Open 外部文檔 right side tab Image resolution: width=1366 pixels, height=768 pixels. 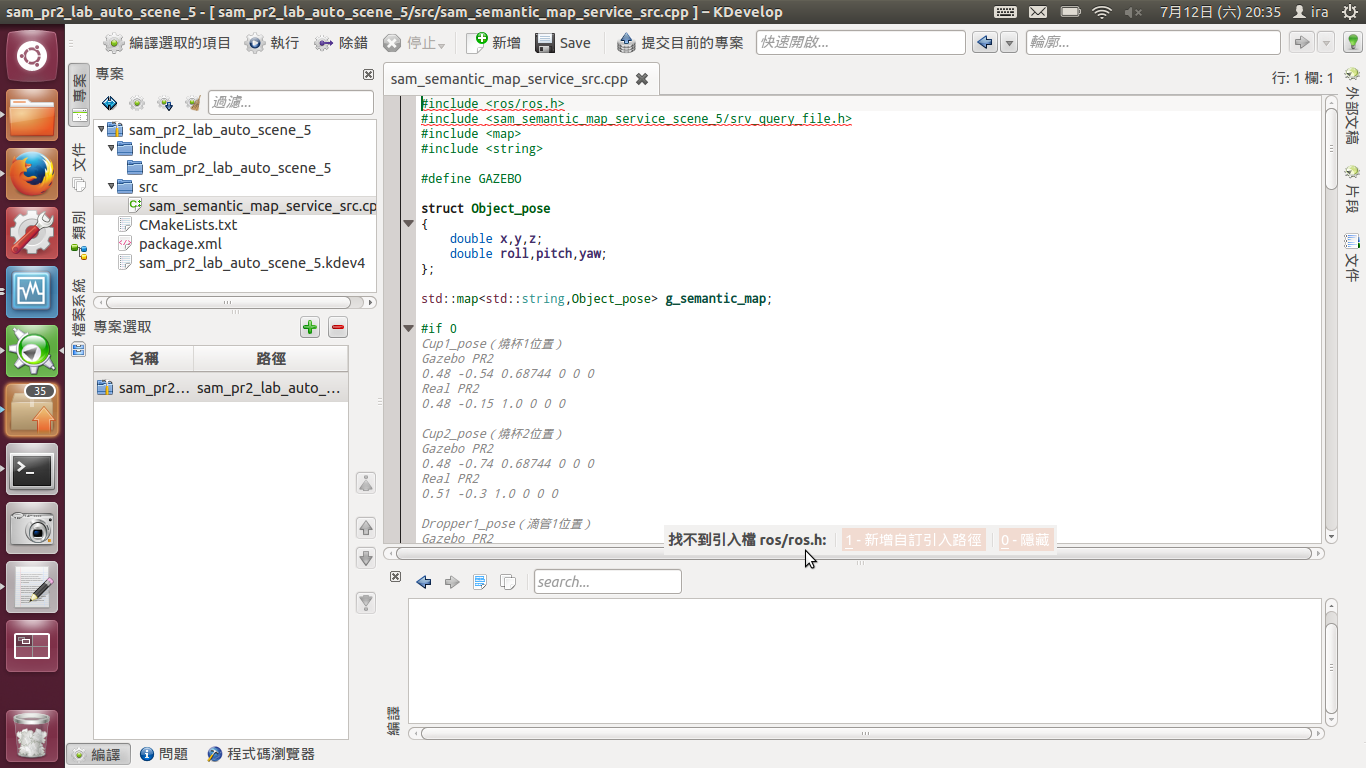click(1352, 107)
